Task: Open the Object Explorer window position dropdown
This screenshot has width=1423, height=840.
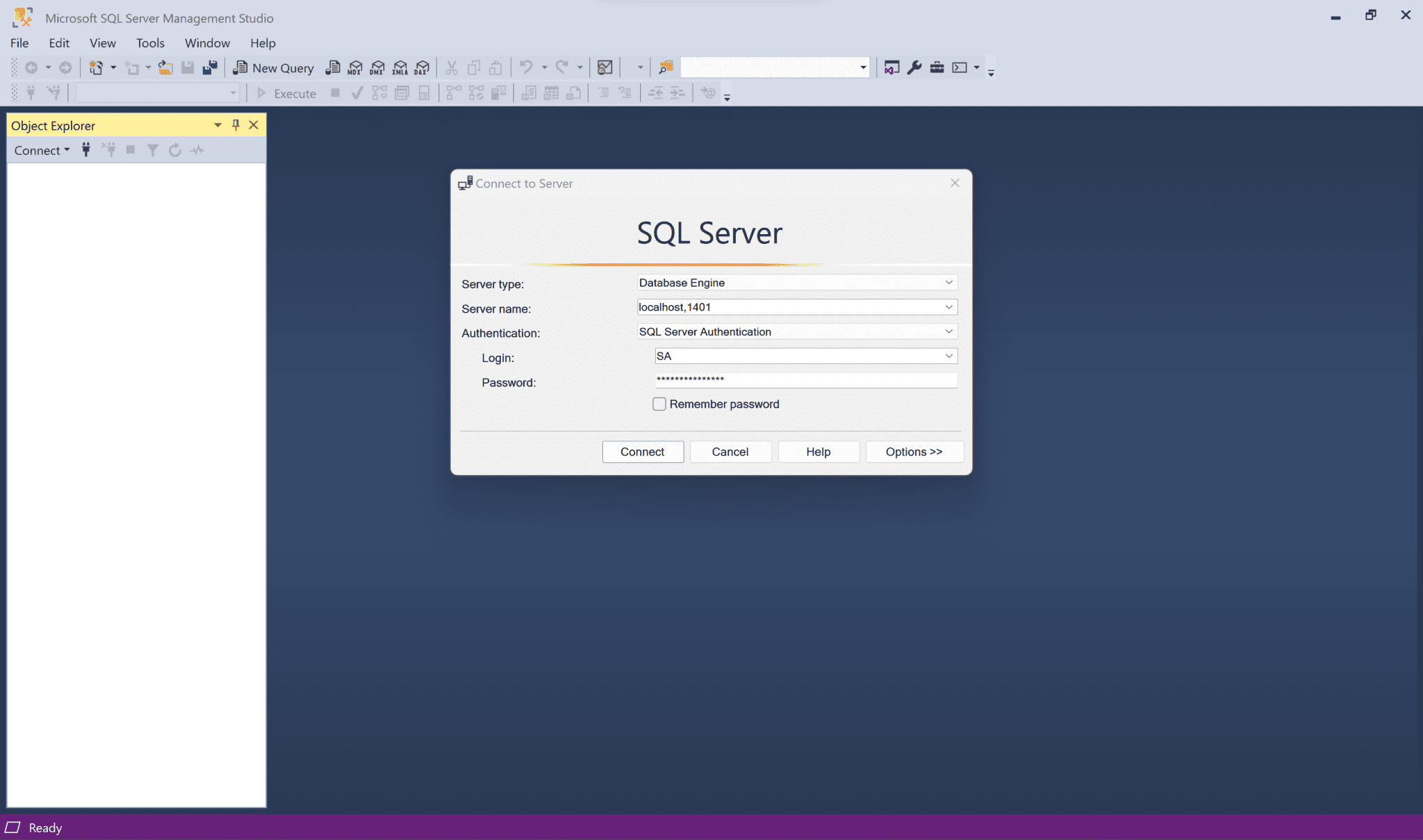Action: coord(217,125)
